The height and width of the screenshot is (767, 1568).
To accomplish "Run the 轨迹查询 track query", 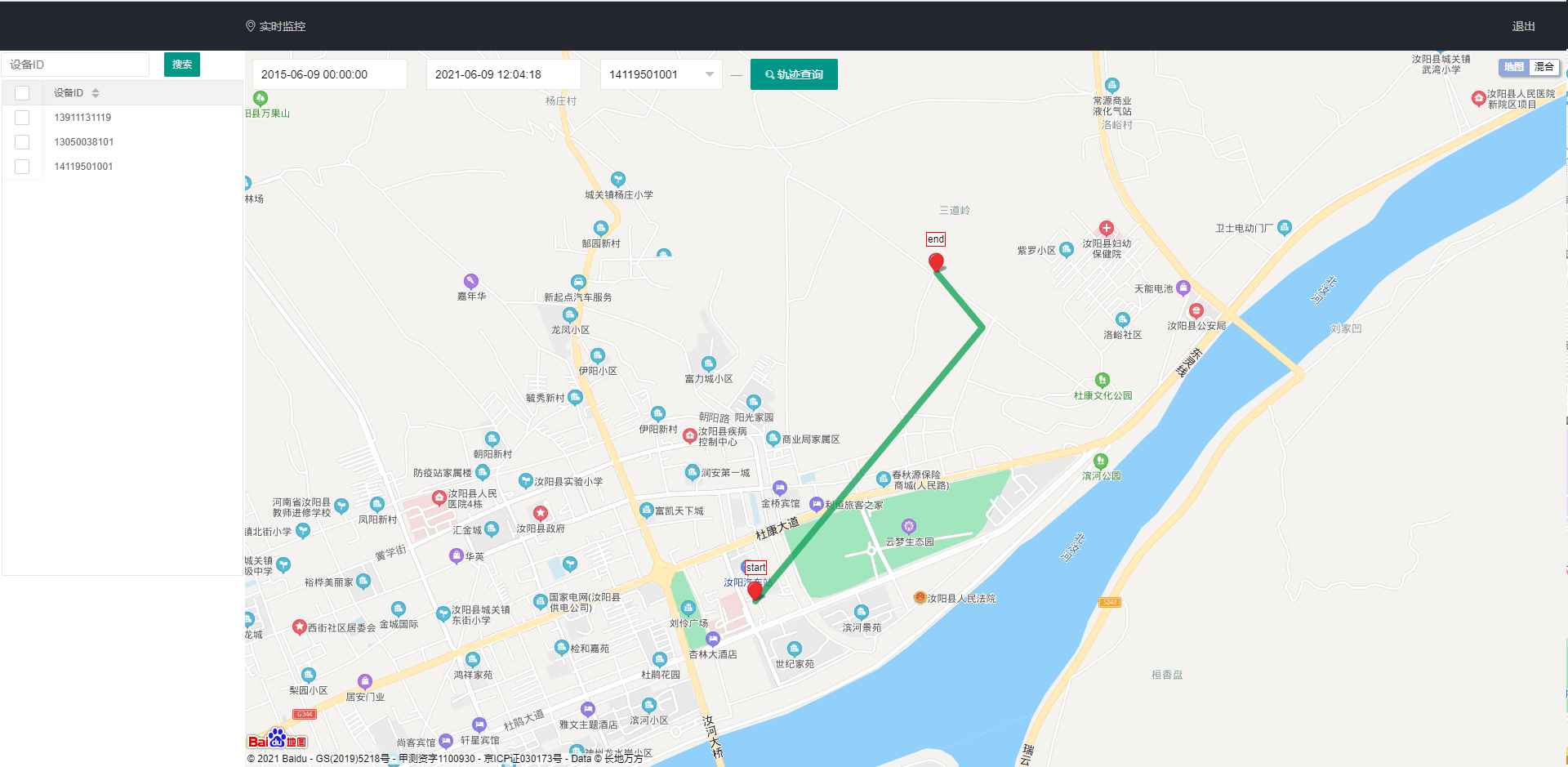I will [x=793, y=74].
